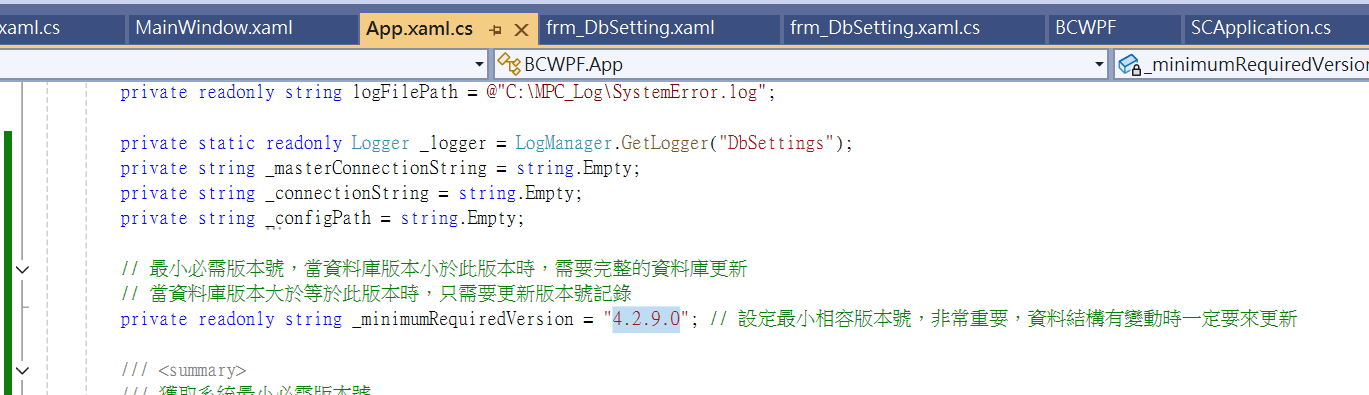Close the App.xaml.cs tab

(520, 30)
